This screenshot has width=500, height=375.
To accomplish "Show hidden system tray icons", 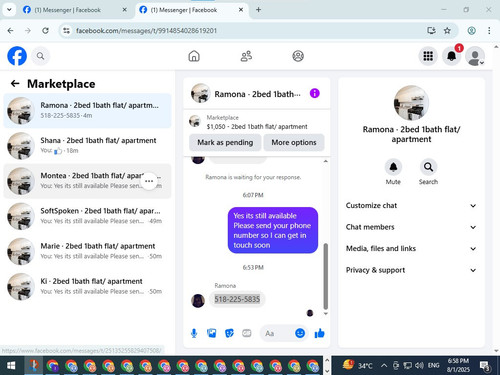I will pos(384,366).
